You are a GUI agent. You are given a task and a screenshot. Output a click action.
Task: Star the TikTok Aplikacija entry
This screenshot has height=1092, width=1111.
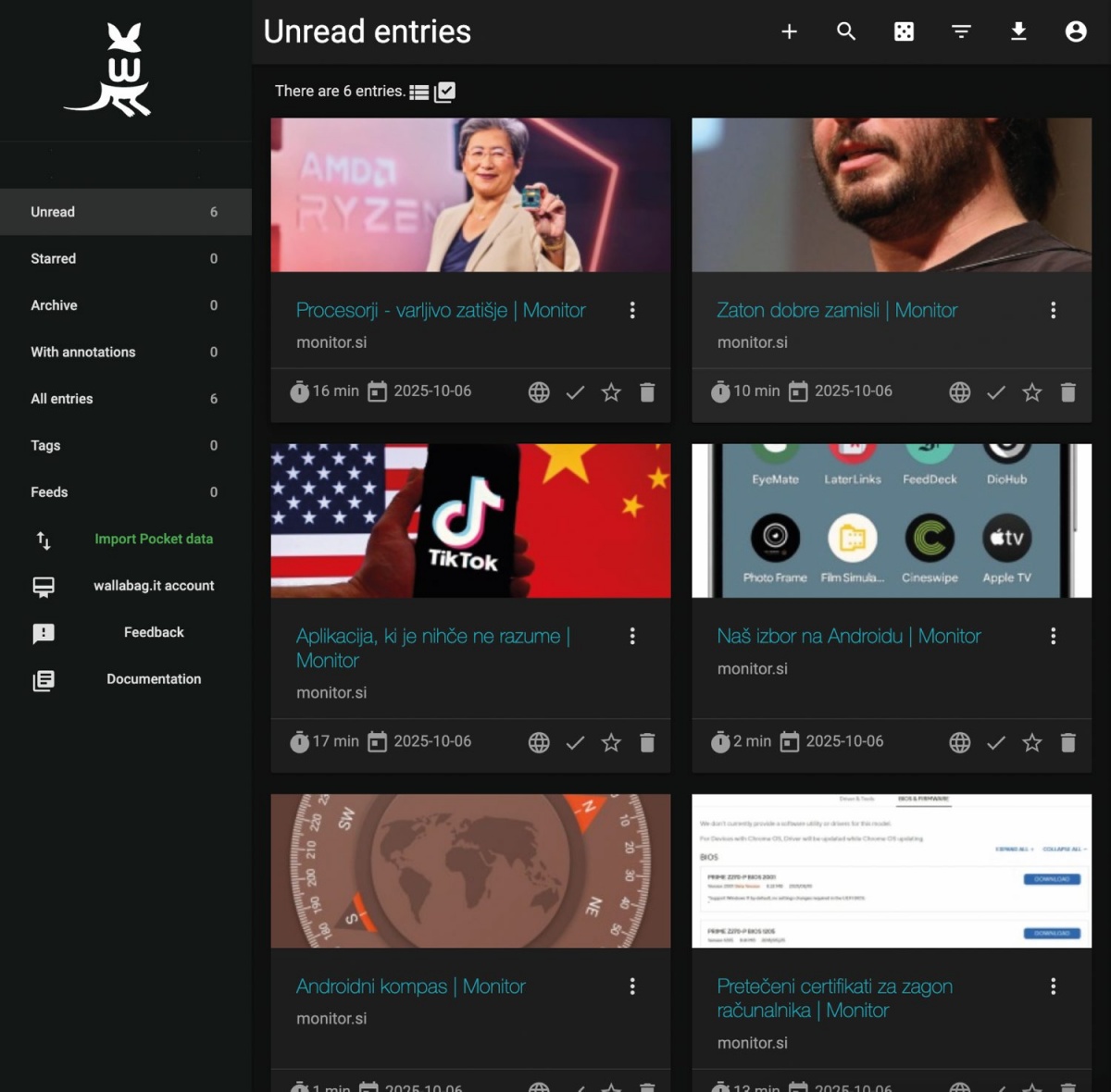tap(611, 742)
